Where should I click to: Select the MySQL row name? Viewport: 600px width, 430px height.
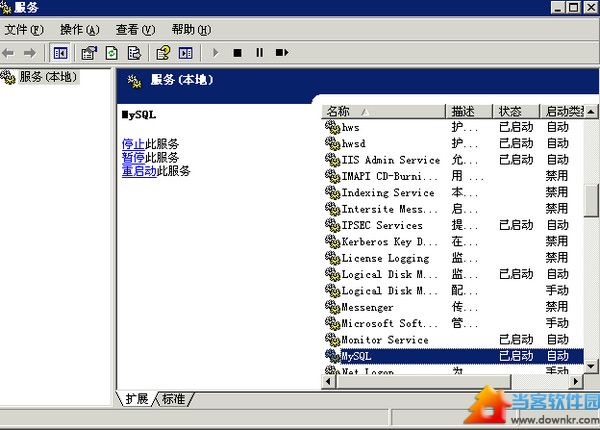tap(356, 356)
